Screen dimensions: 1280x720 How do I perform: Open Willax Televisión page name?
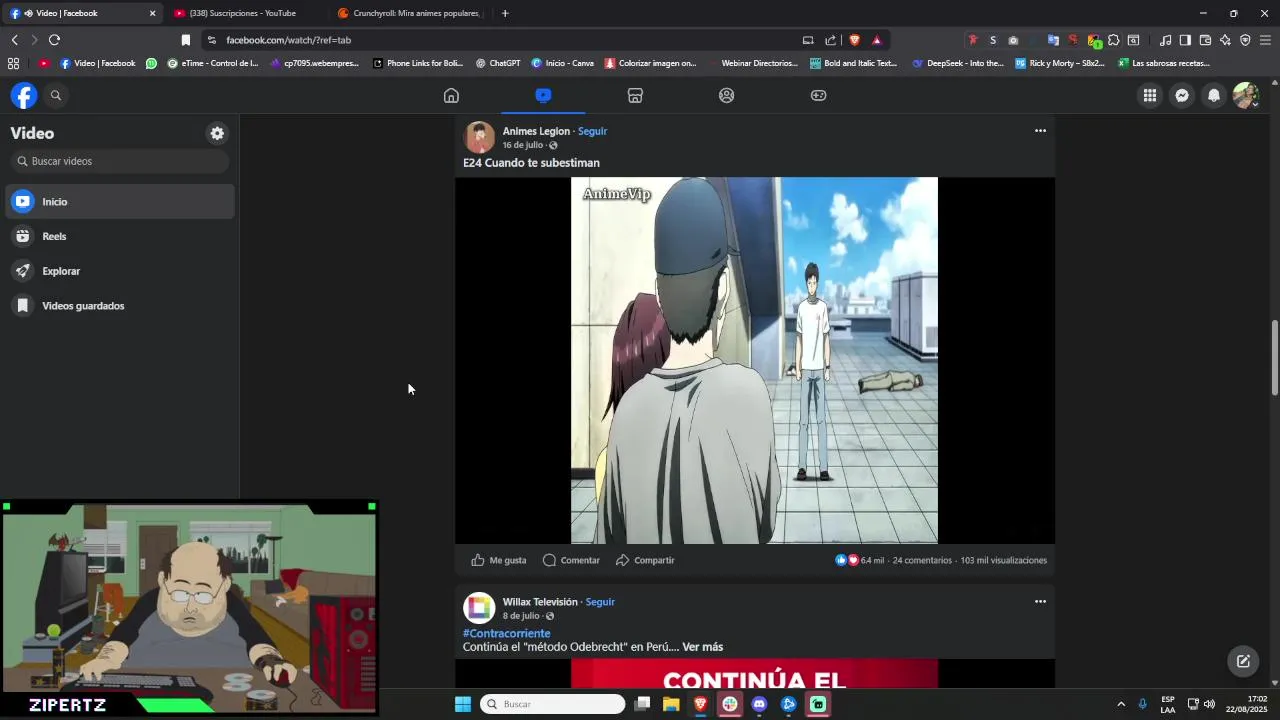coord(540,602)
